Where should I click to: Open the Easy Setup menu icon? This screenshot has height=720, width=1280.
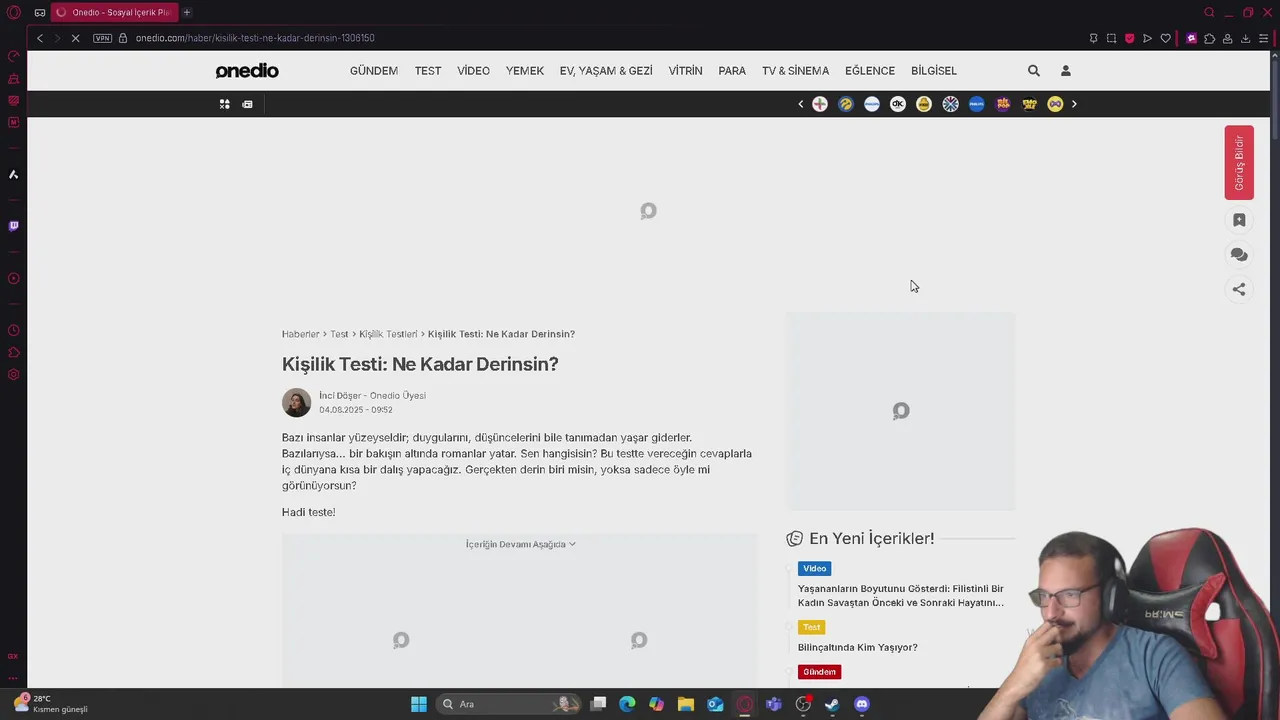(x=1263, y=38)
